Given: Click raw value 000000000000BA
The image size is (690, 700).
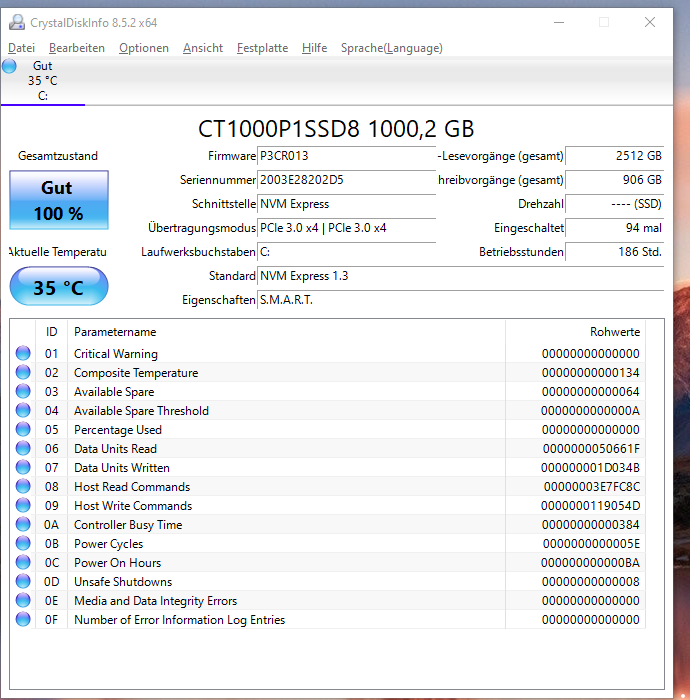Looking at the screenshot, I should pos(590,563).
